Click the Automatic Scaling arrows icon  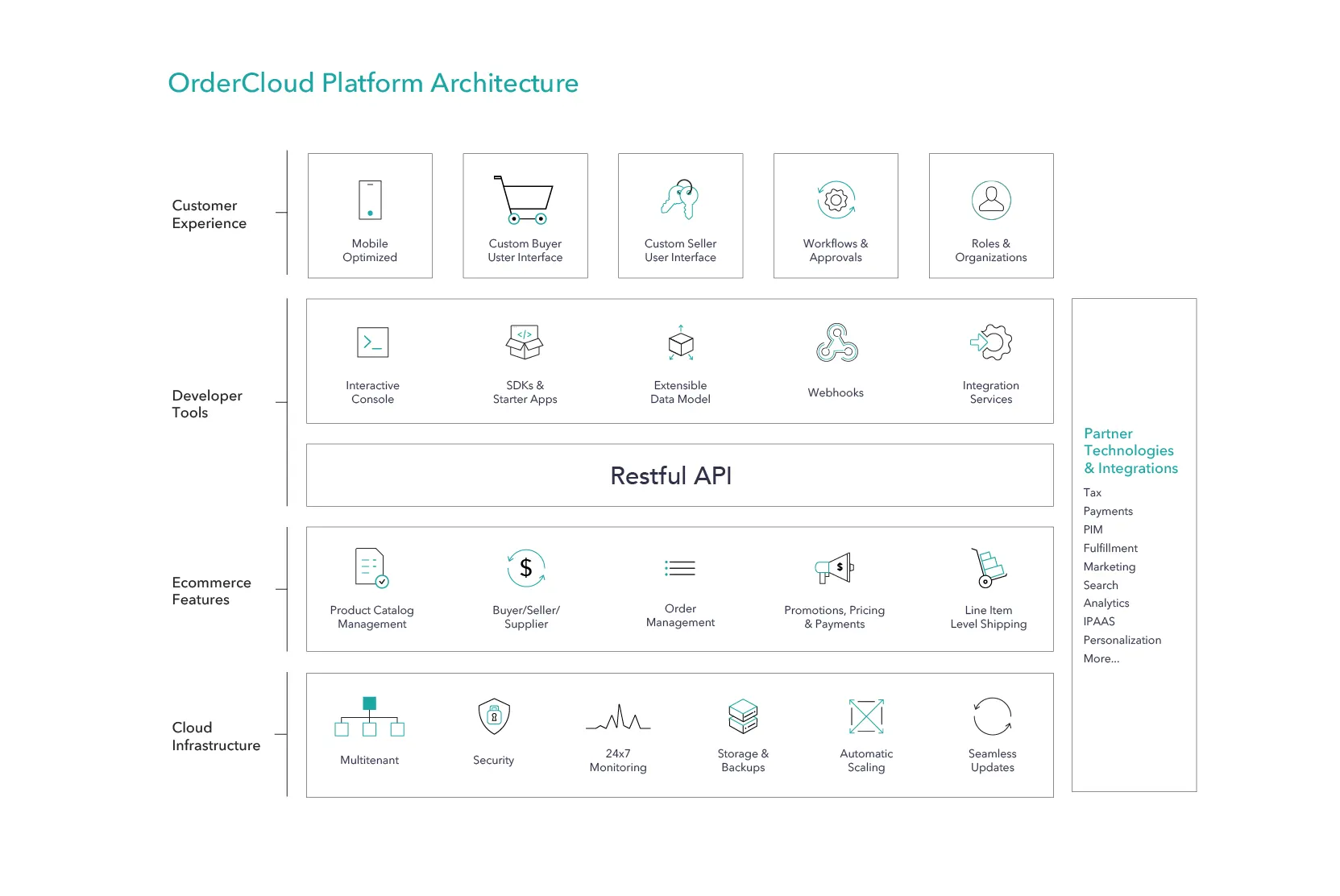[x=866, y=716]
